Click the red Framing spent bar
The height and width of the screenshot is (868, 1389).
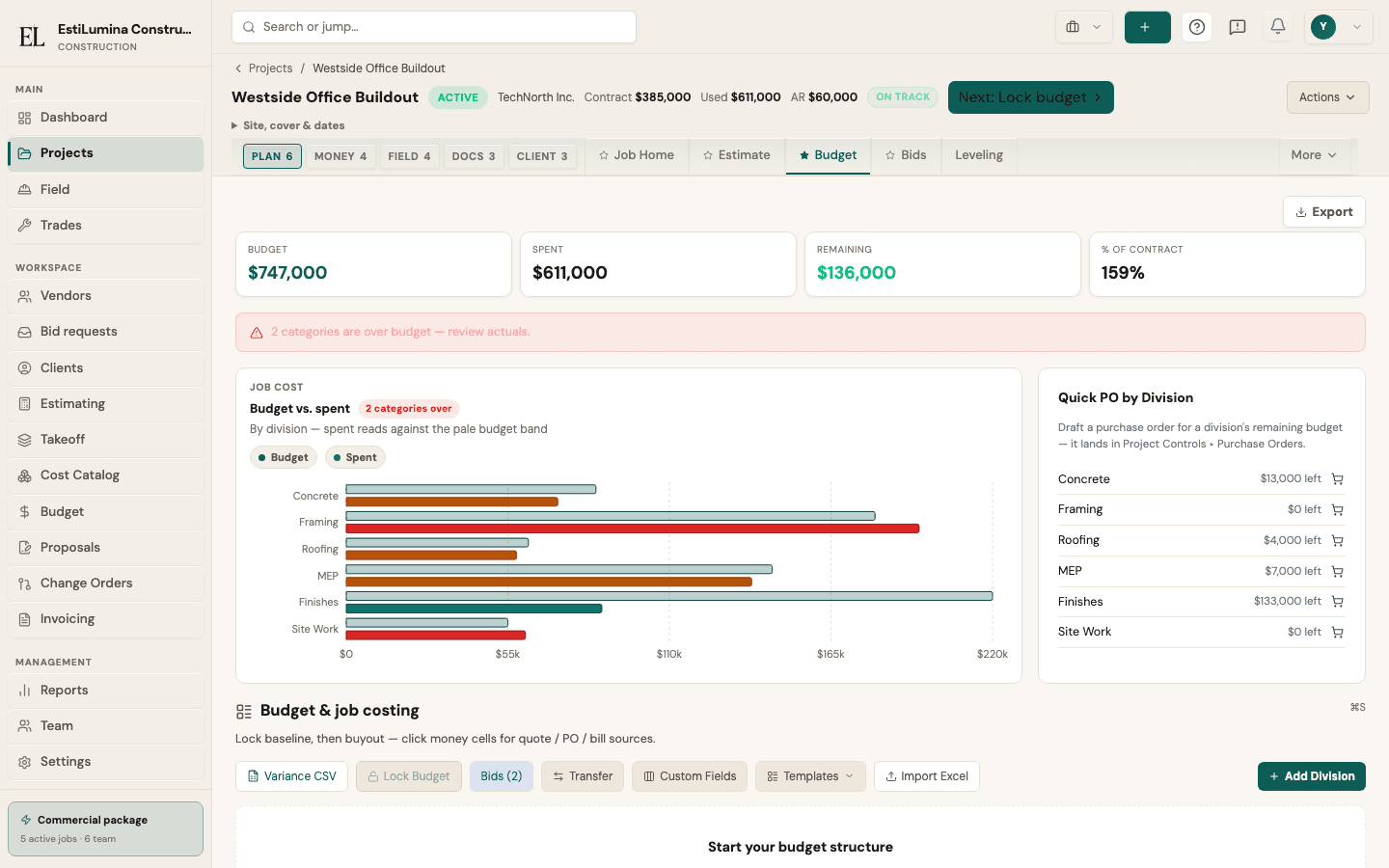pos(633,529)
